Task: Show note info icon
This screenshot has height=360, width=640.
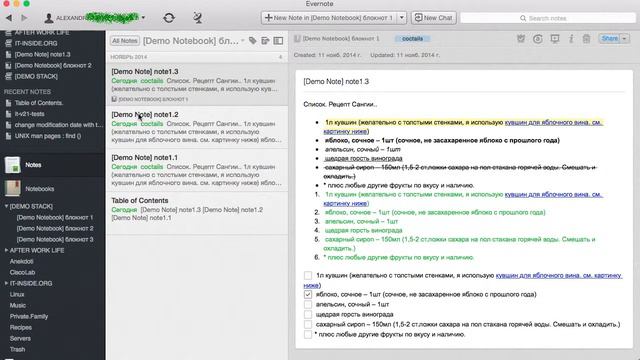Action: click(x=571, y=39)
